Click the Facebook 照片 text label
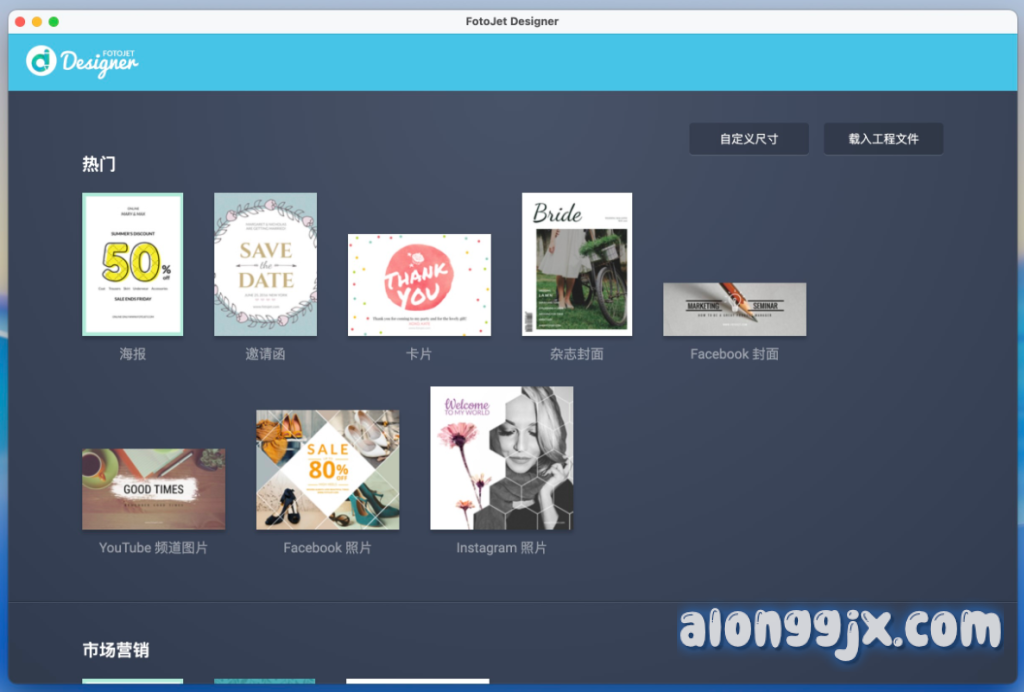 (327, 548)
